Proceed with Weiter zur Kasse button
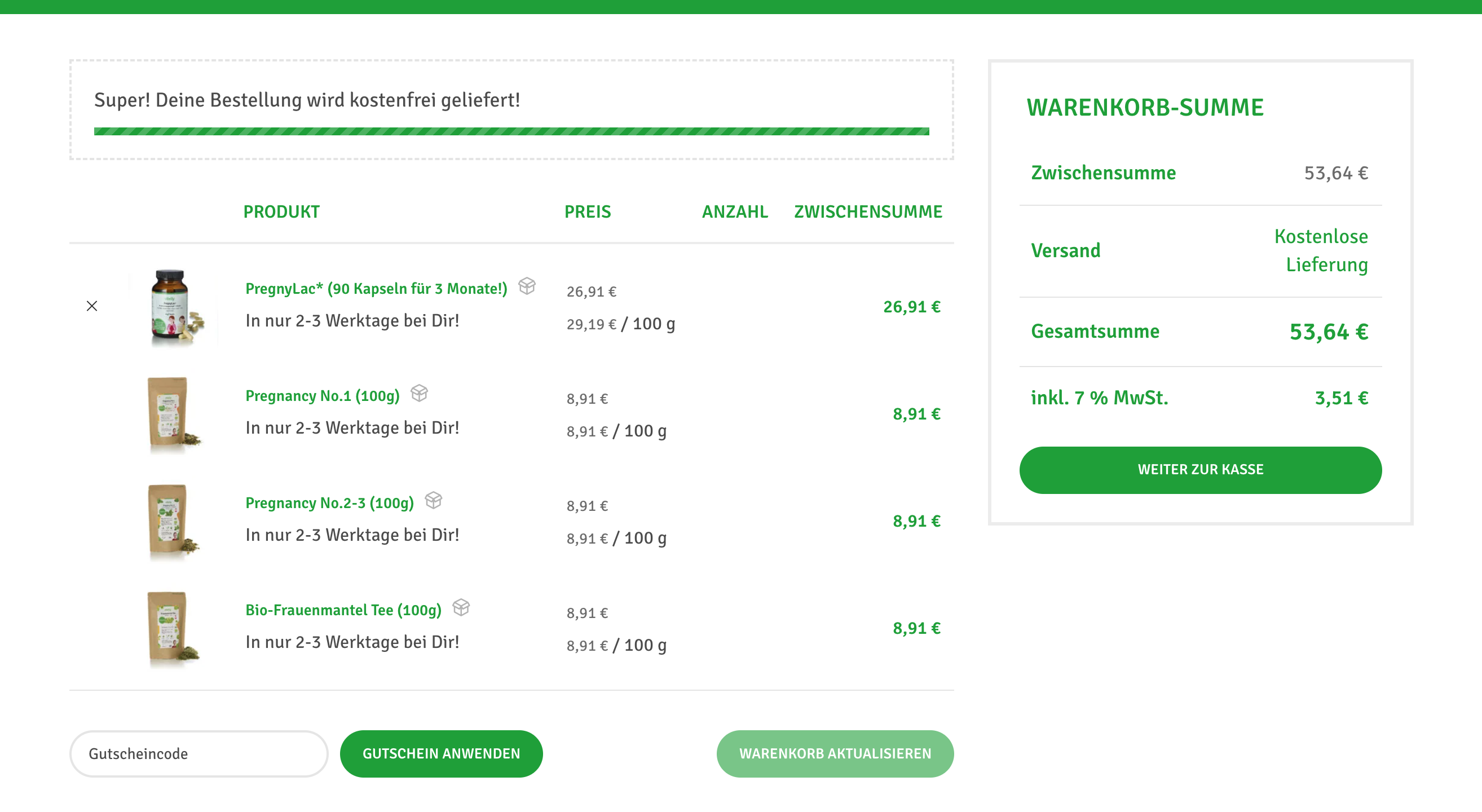This screenshot has height=812, width=1482. [1199, 470]
